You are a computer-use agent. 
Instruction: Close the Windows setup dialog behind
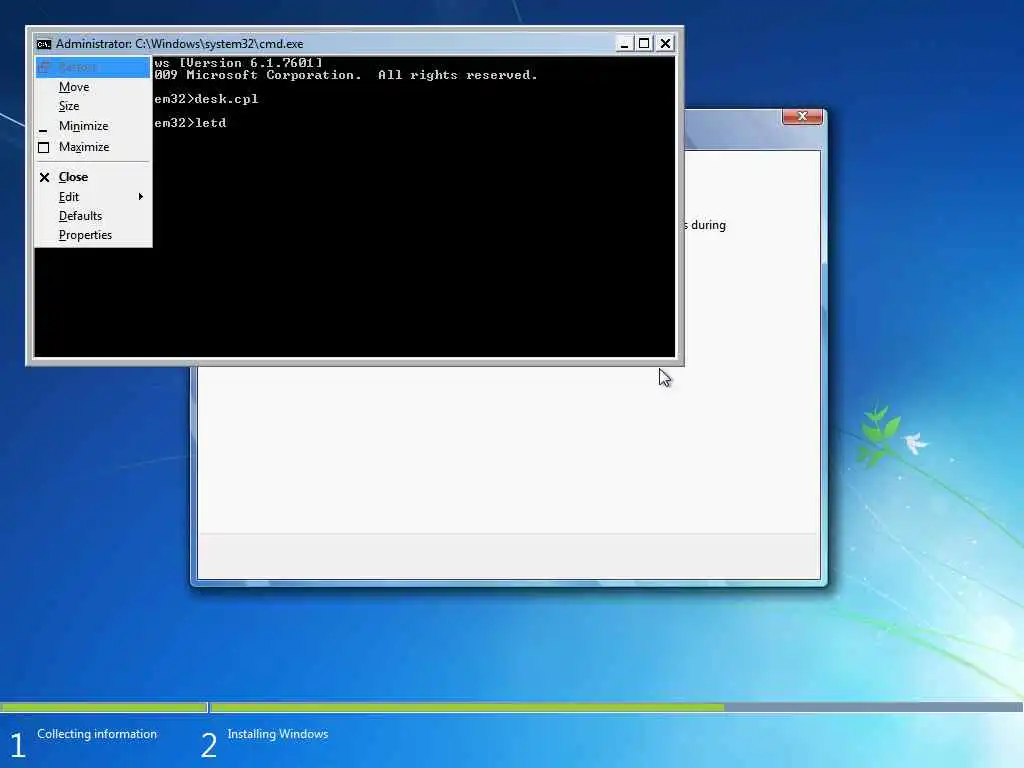(x=803, y=116)
